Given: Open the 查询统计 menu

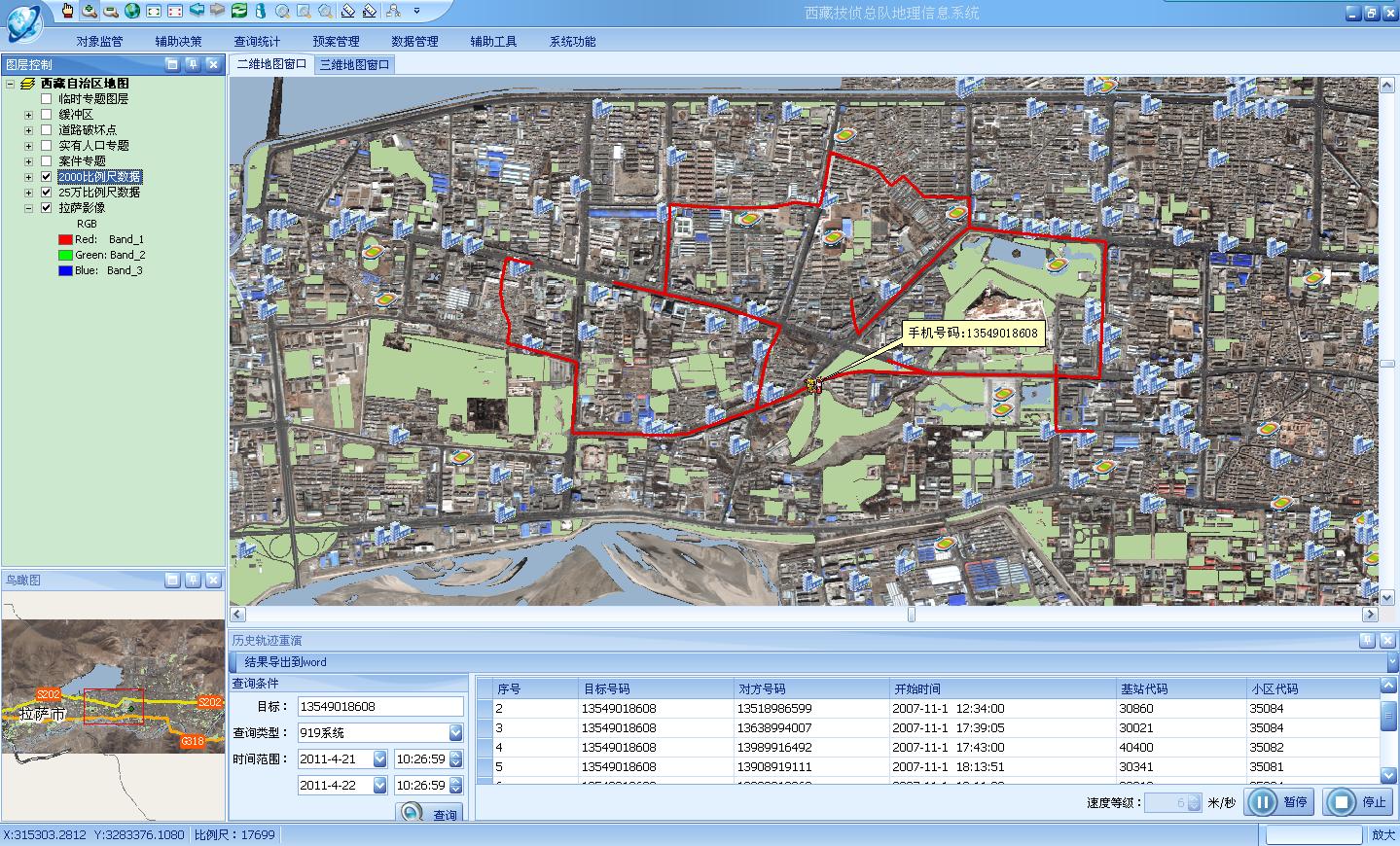Looking at the screenshot, I should [257, 41].
